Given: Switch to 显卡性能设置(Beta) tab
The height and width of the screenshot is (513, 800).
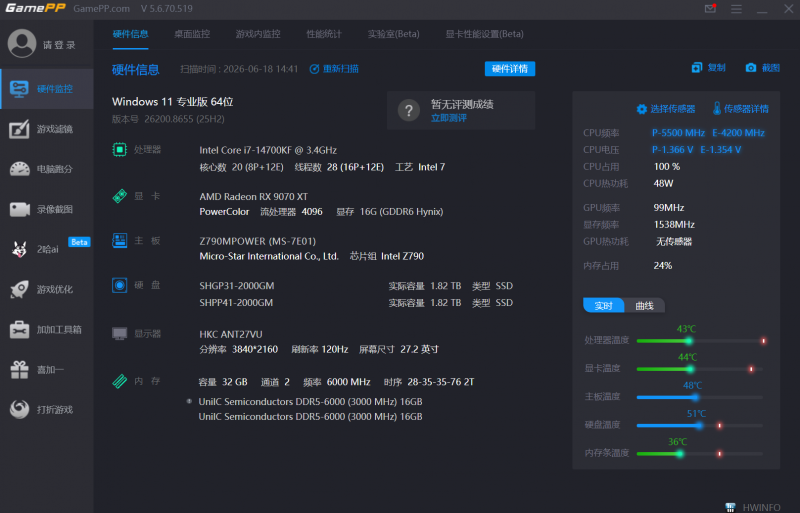Looking at the screenshot, I should point(484,34).
